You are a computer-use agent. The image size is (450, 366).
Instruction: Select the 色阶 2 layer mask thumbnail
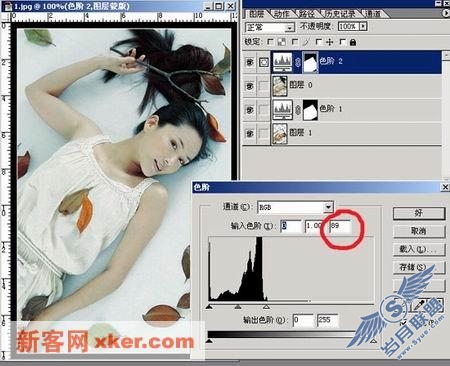(x=310, y=62)
